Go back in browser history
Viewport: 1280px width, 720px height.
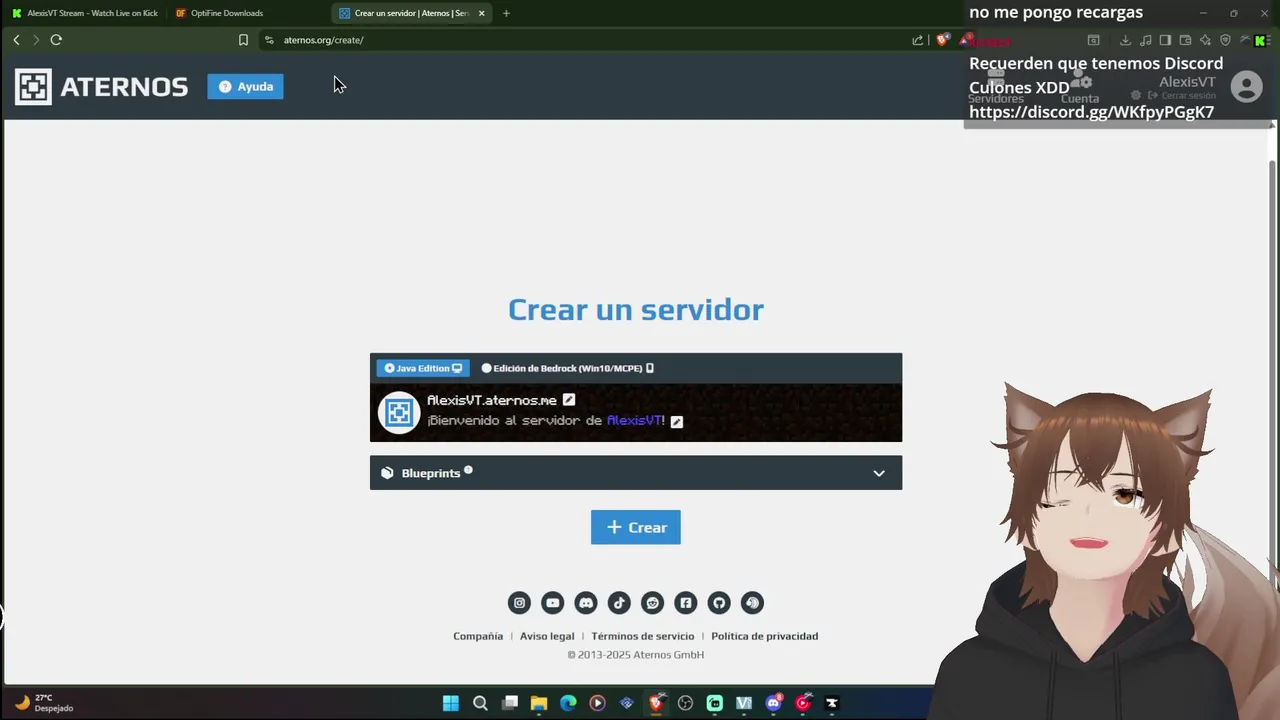(x=16, y=40)
